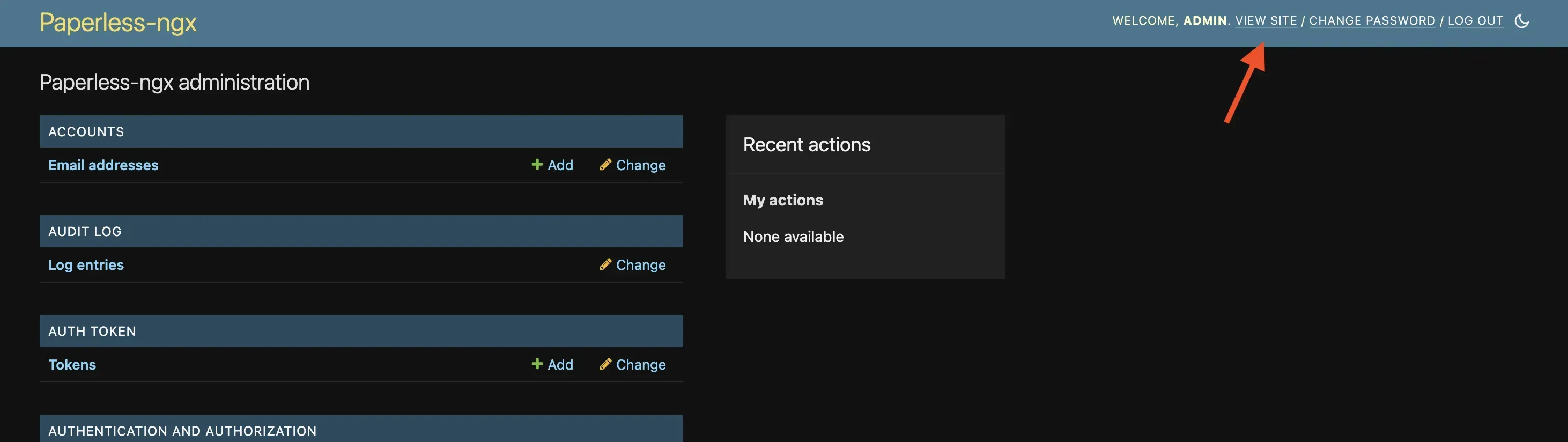Toggle the dark/light theme moon icon

click(x=1521, y=21)
